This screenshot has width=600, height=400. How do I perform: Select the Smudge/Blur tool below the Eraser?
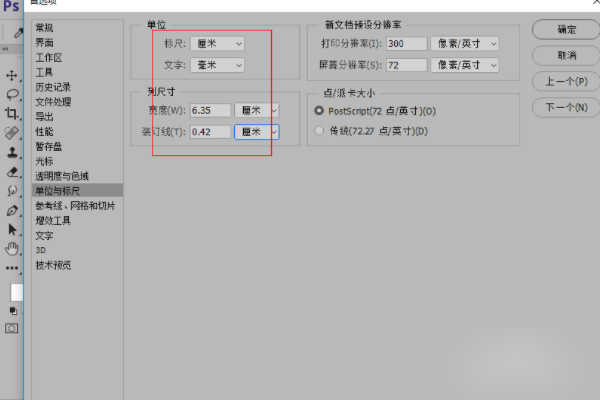coord(12,191)
